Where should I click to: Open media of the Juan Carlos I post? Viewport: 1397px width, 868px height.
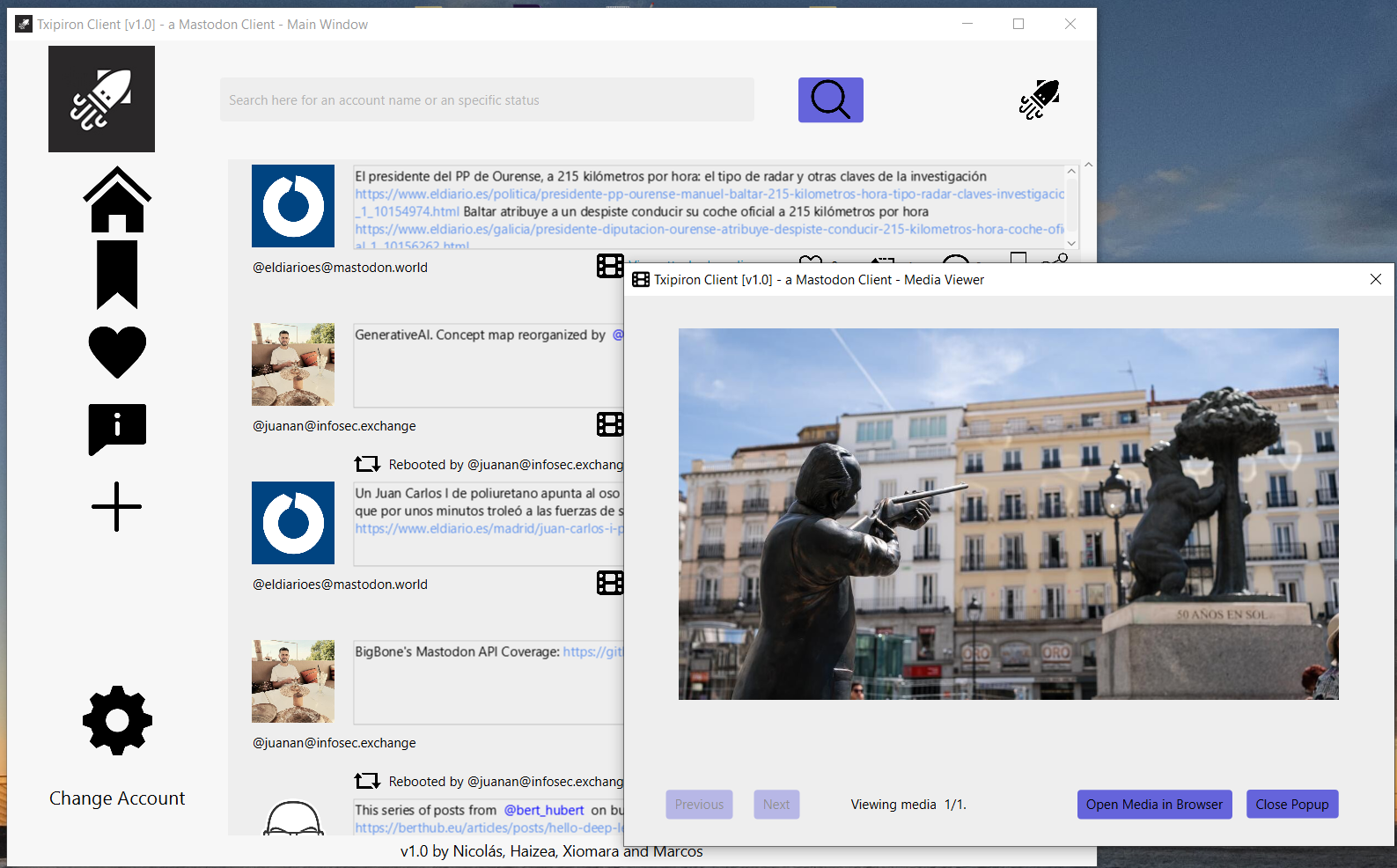(610, 583)
